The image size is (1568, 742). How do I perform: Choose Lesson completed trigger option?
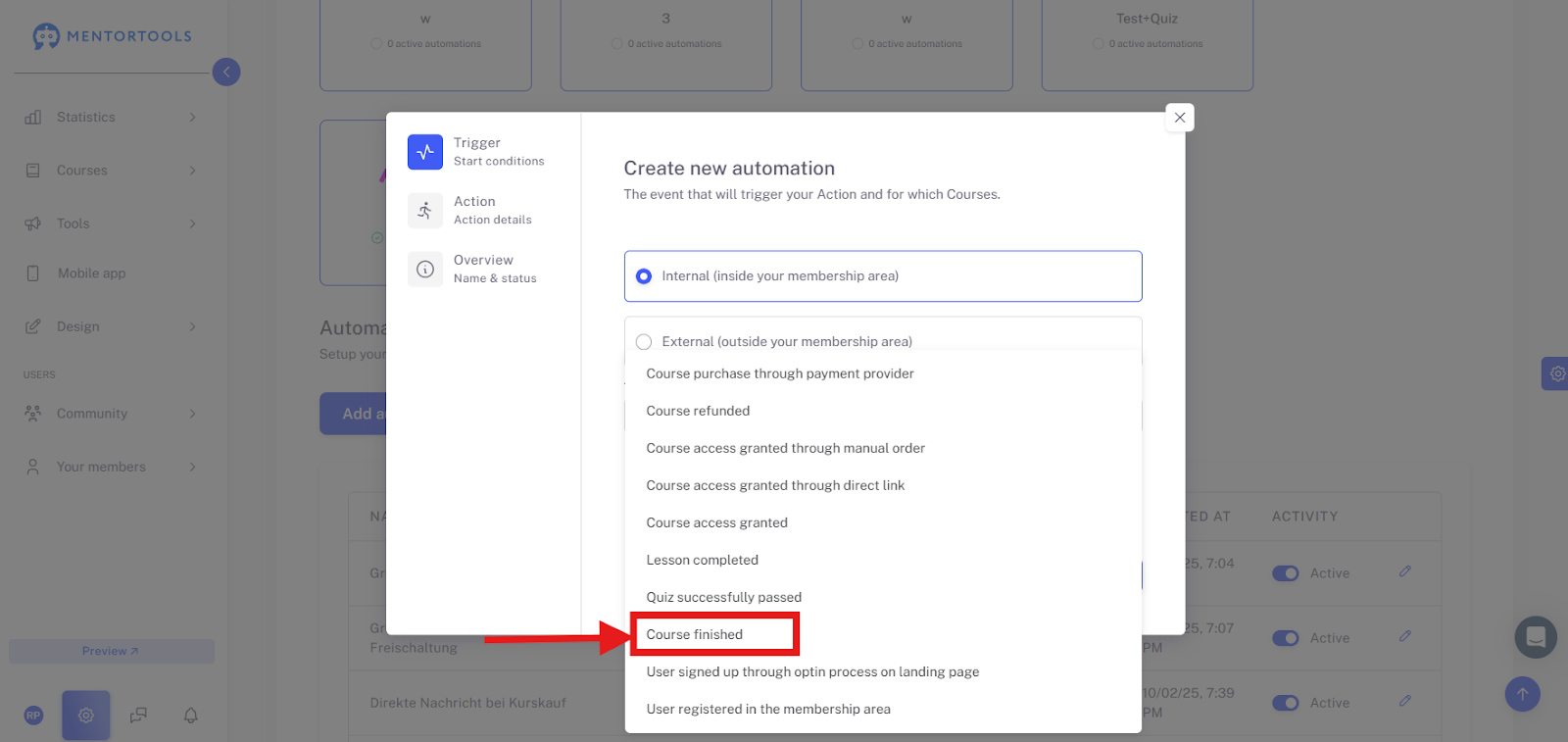coord(883,560)
